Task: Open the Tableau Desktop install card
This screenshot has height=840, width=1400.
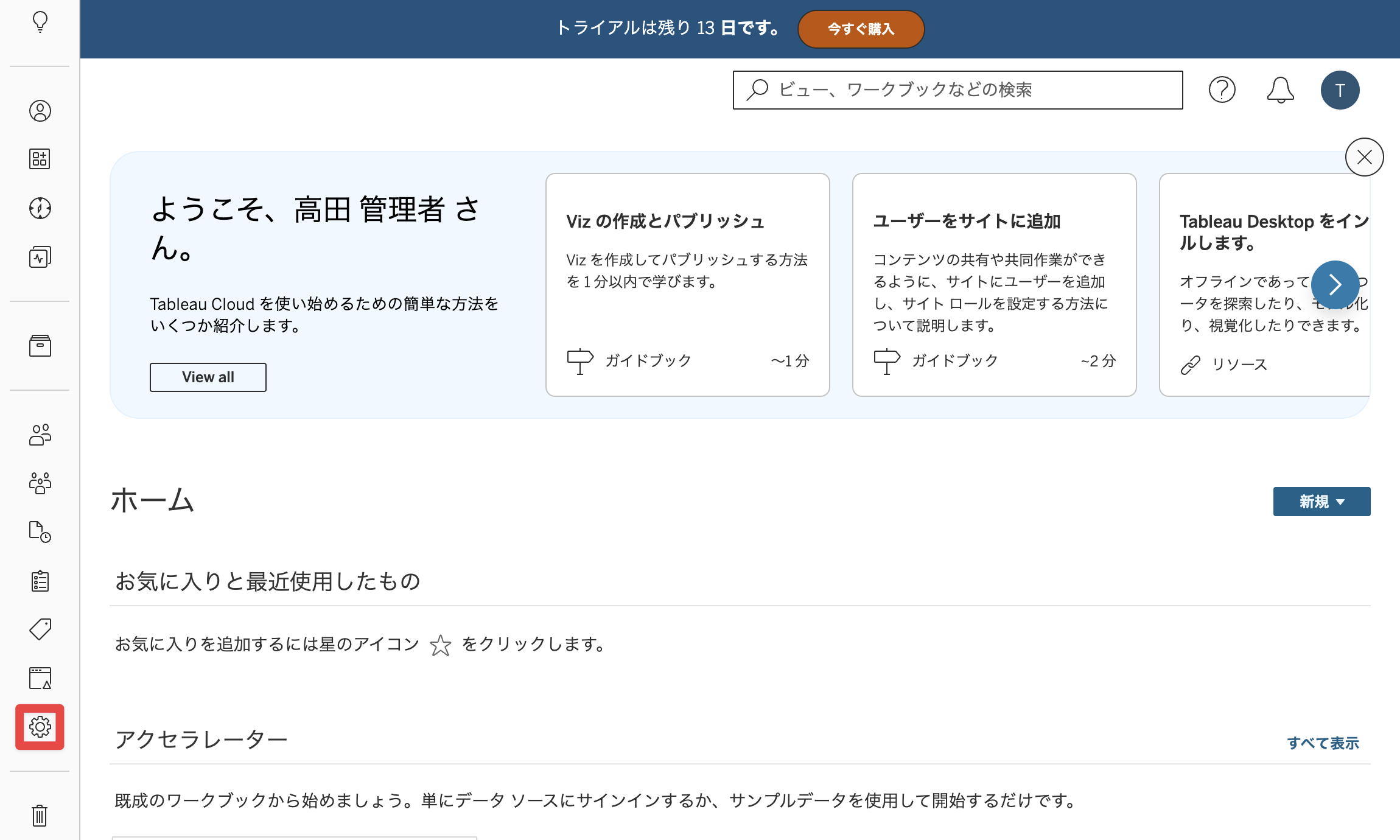Action: click(x=1265, y=285)
